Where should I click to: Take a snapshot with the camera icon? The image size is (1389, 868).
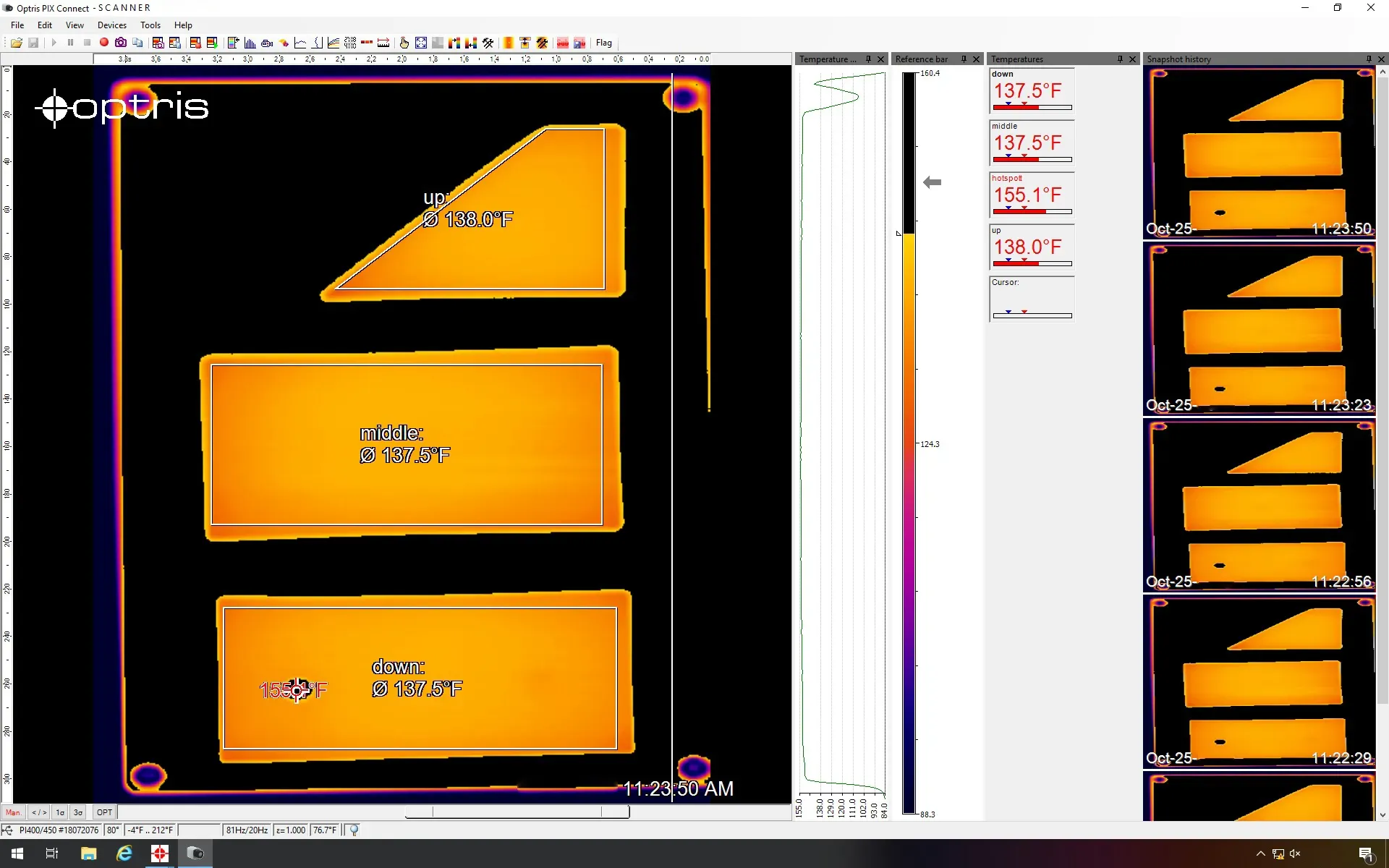[121, 43]
